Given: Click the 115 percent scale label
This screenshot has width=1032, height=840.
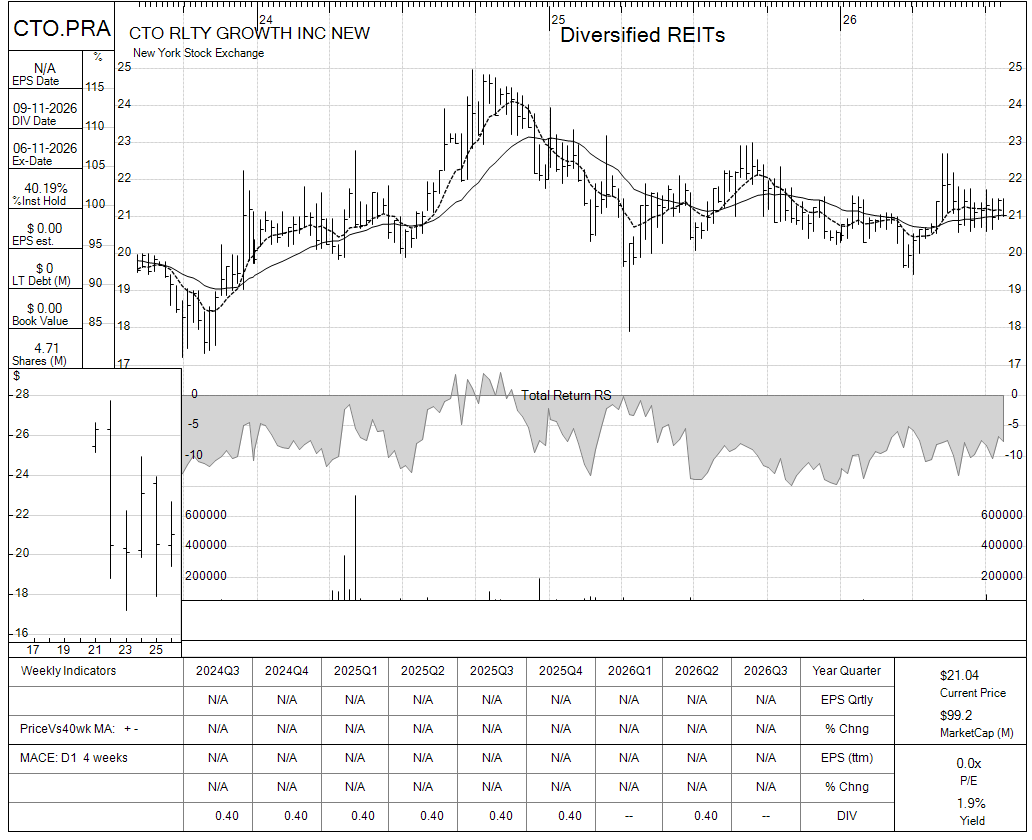Looking at the screenshot, I should tap(95, 87).
